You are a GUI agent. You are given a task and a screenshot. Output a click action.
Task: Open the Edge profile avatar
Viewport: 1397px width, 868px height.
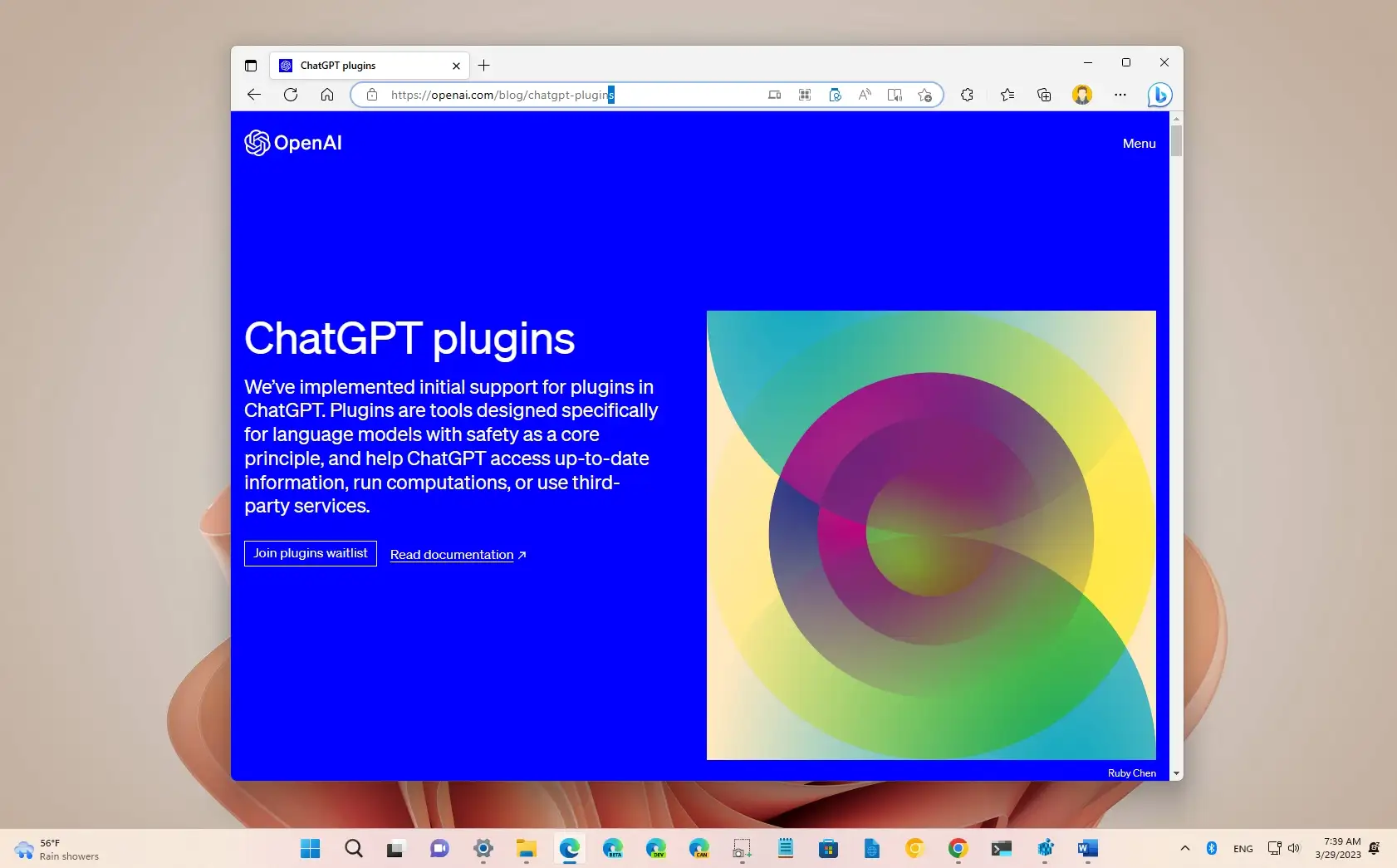[1082, 95]
